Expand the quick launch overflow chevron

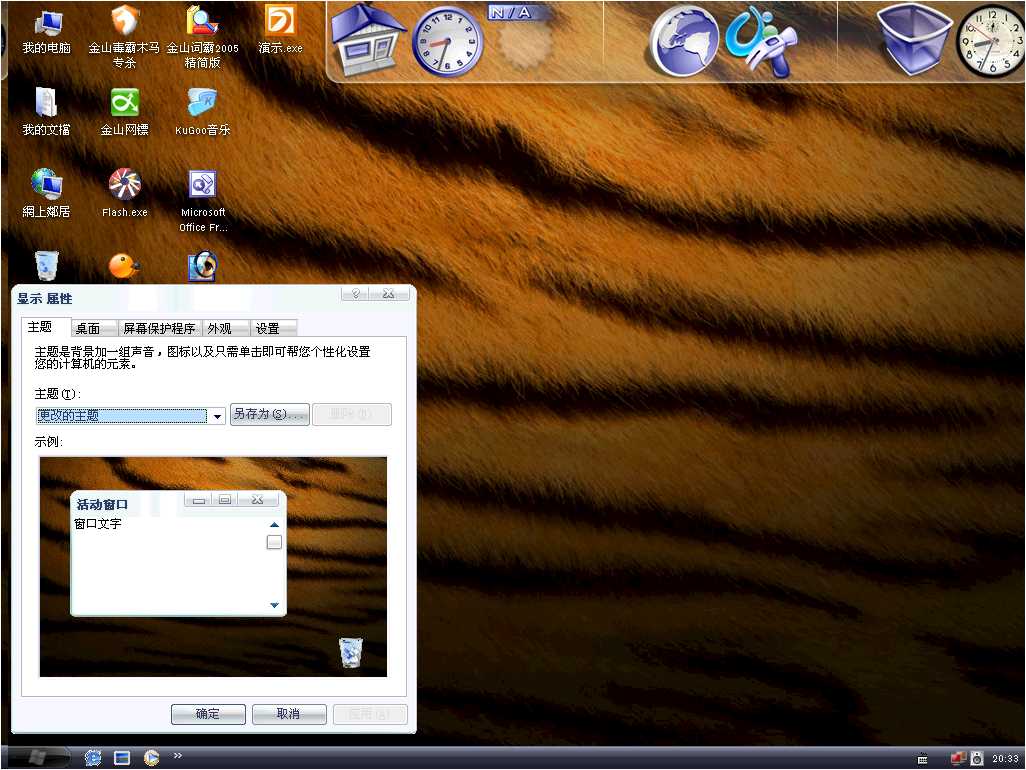tap(178, 755)
